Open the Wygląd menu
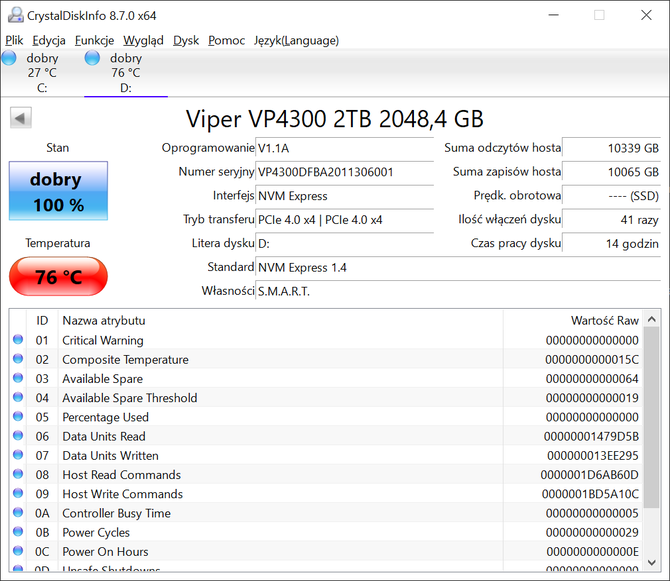This screenshot has height=581, width=670. [143, 41]
